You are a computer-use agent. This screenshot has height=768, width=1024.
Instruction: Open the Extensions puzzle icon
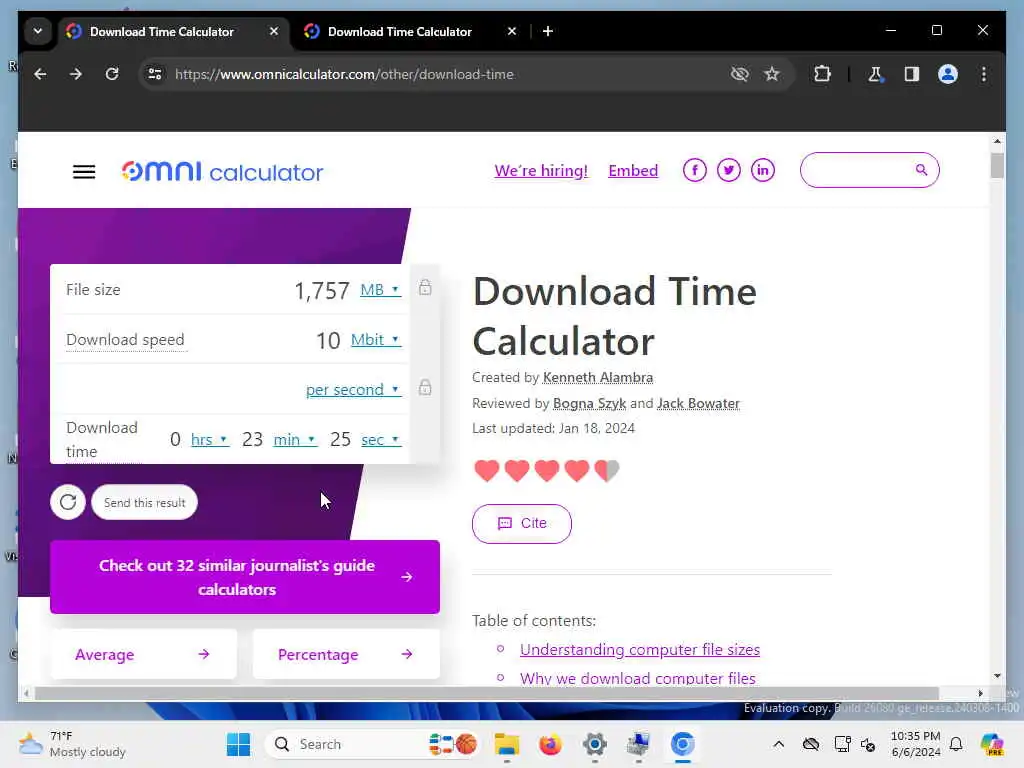(822, 74)
